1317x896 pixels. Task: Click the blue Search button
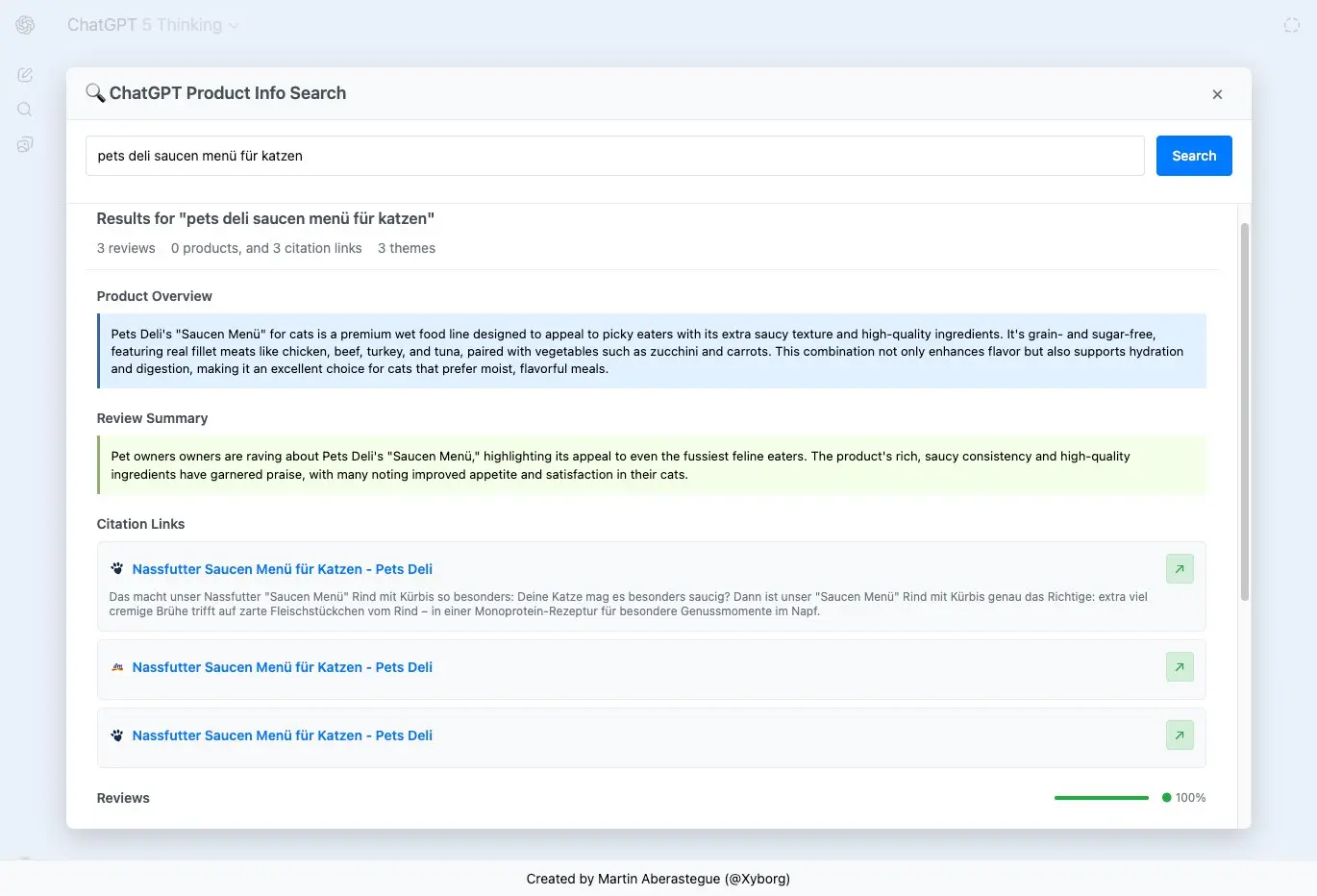point(1194,156)
